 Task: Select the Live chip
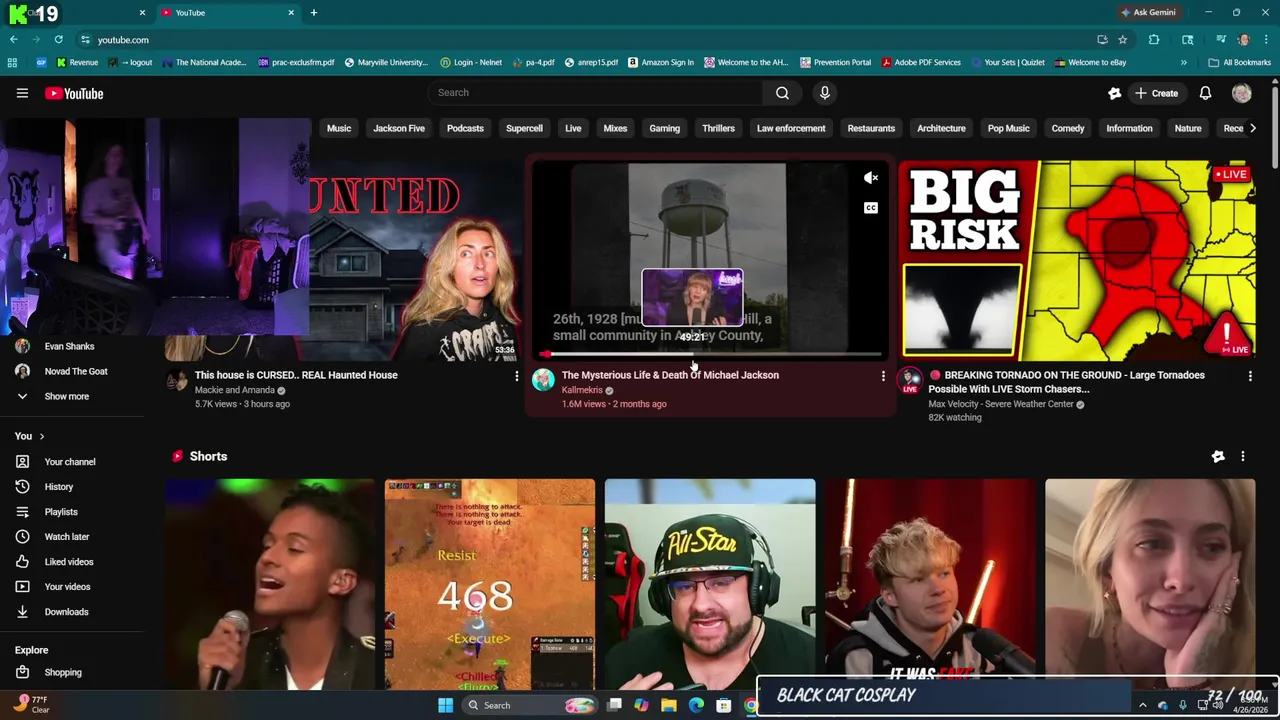pos(573,128)
